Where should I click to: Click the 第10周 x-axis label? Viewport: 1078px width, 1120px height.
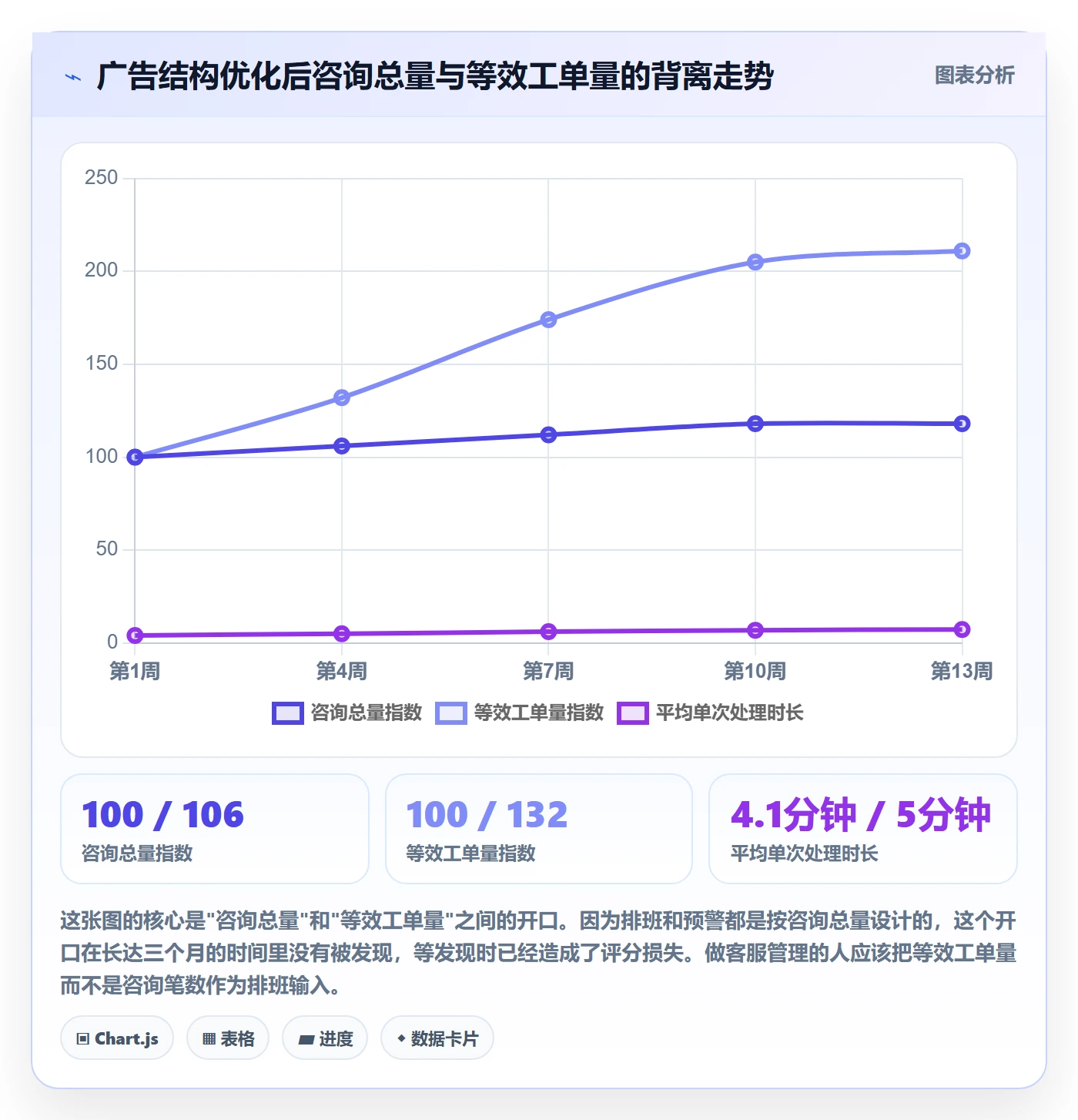(x=755, y=671)
